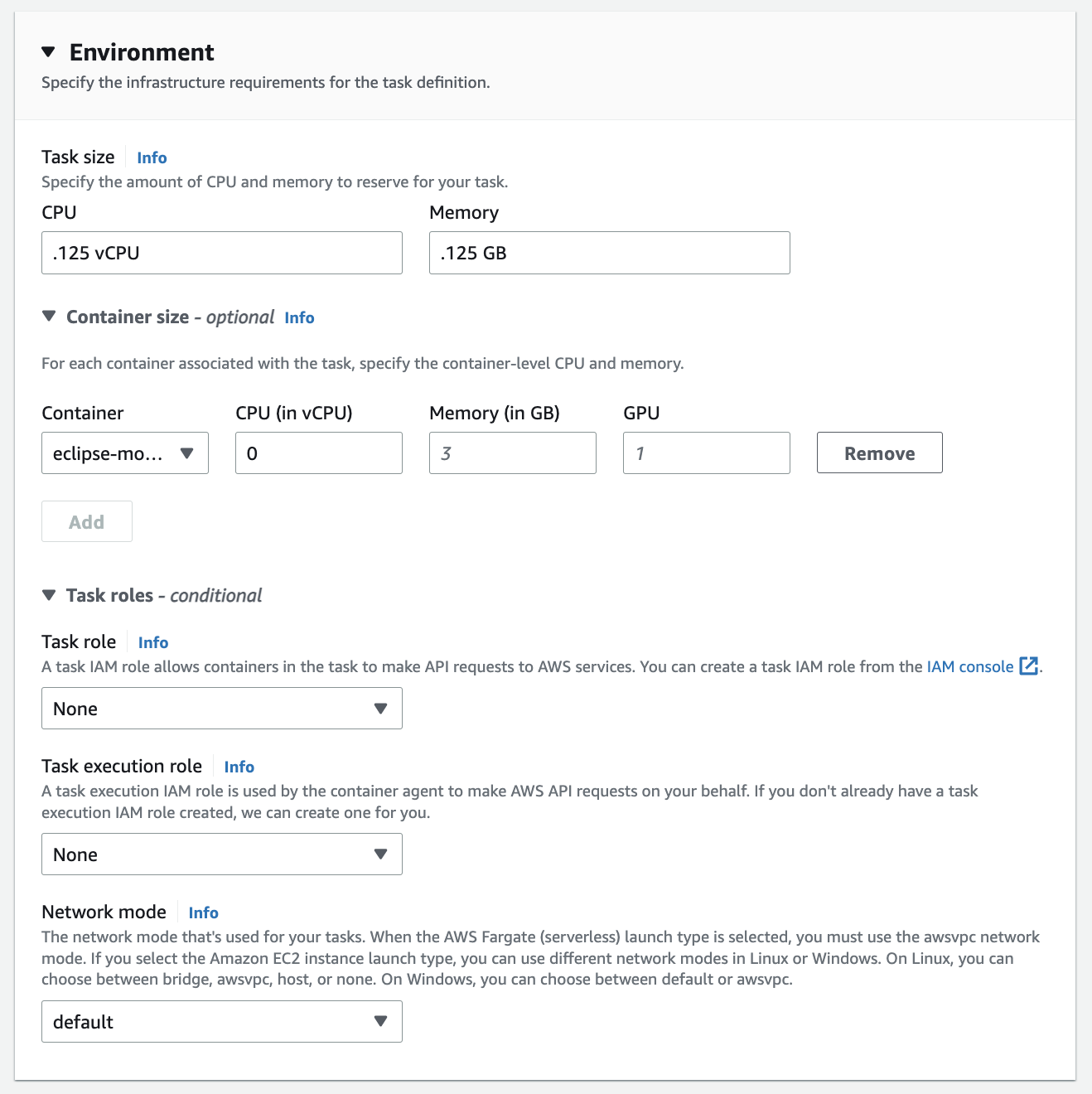Collapse the Task roles section
This screenshot has width=1092, height=1094.
[x=50, y=595]
